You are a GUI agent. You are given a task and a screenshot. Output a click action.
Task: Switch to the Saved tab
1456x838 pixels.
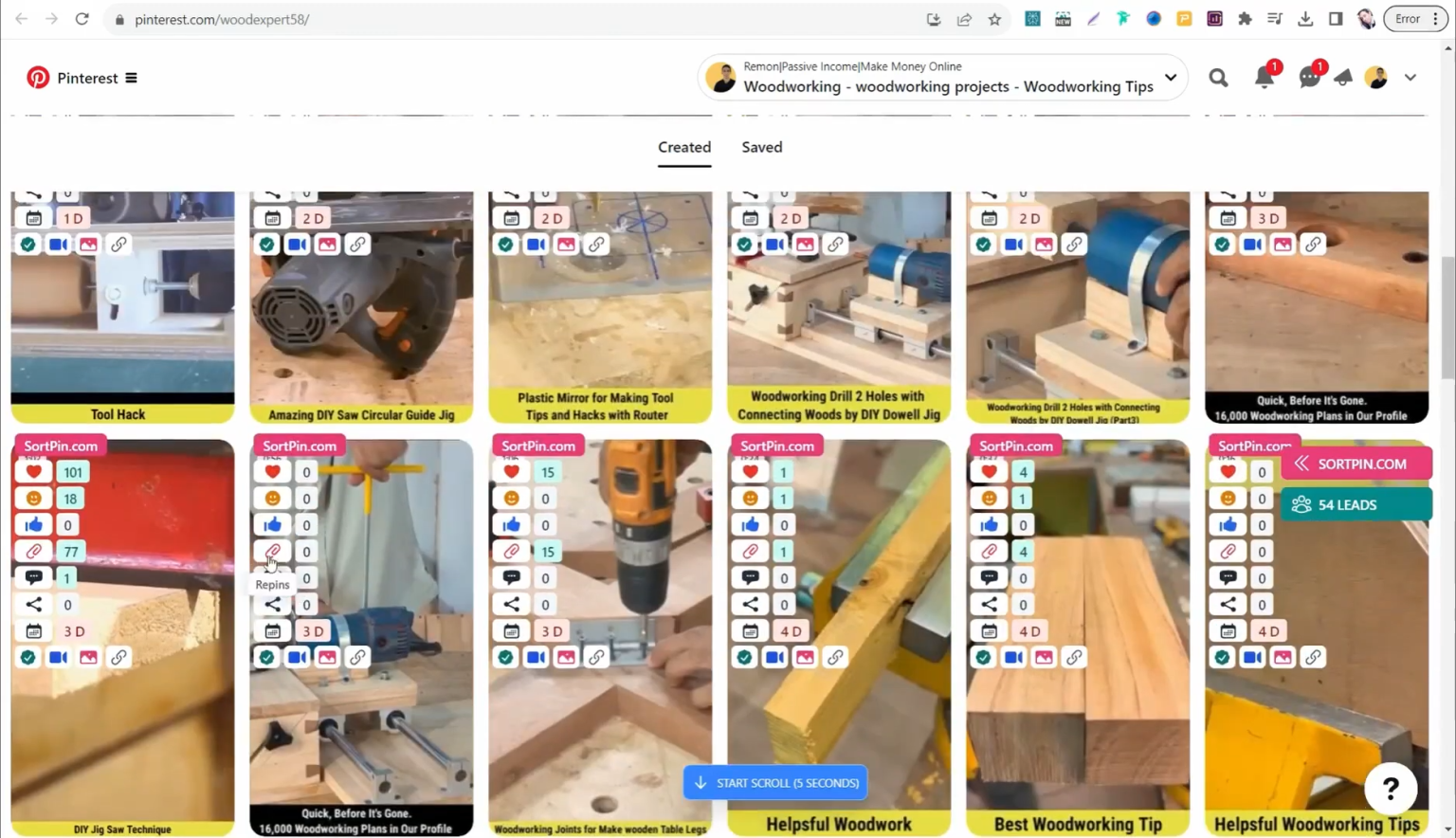(x=761, y=147)
